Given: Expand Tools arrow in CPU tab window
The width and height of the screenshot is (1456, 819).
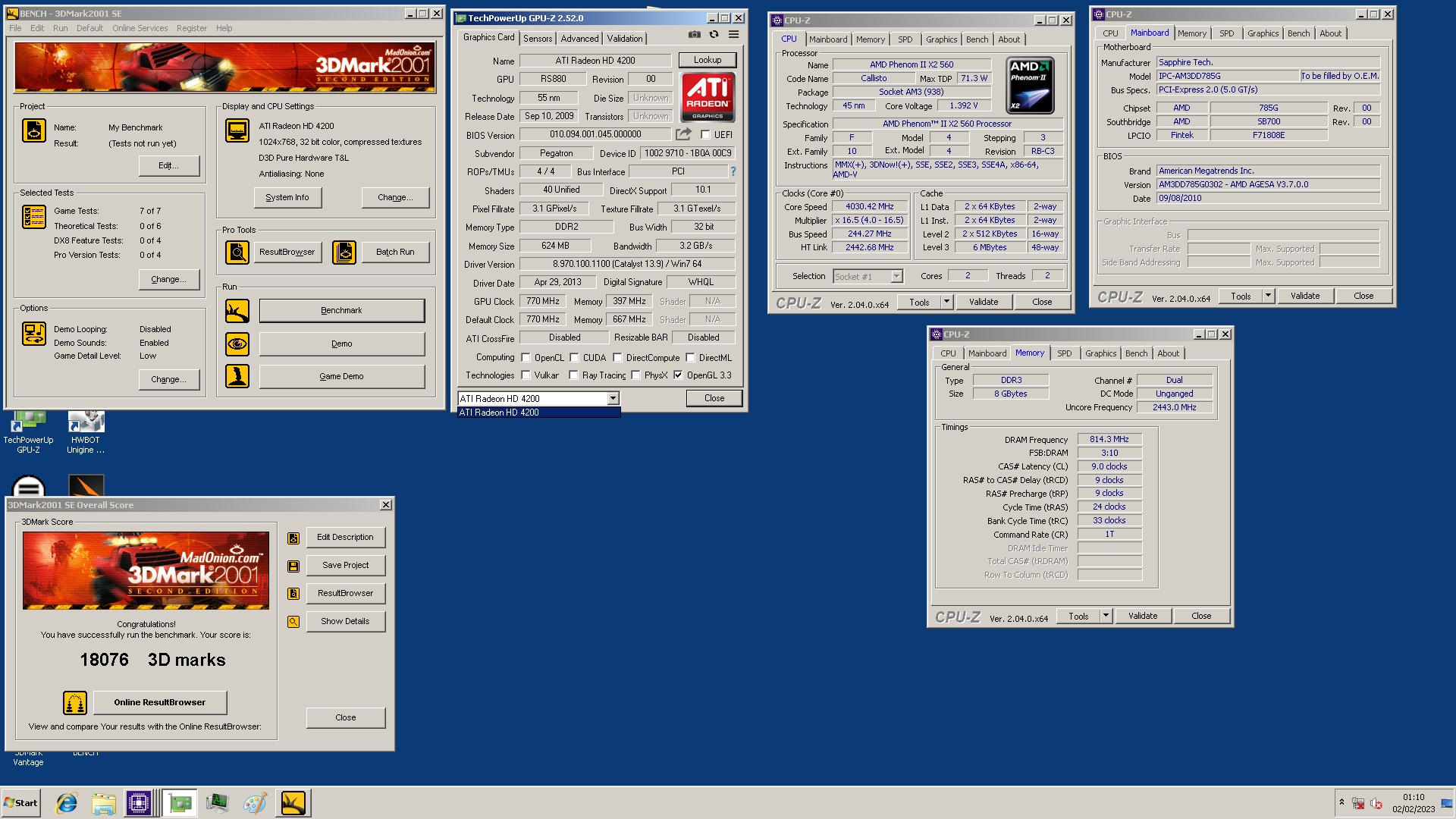Looking at the screenshot, I should [x=946, y=302].
